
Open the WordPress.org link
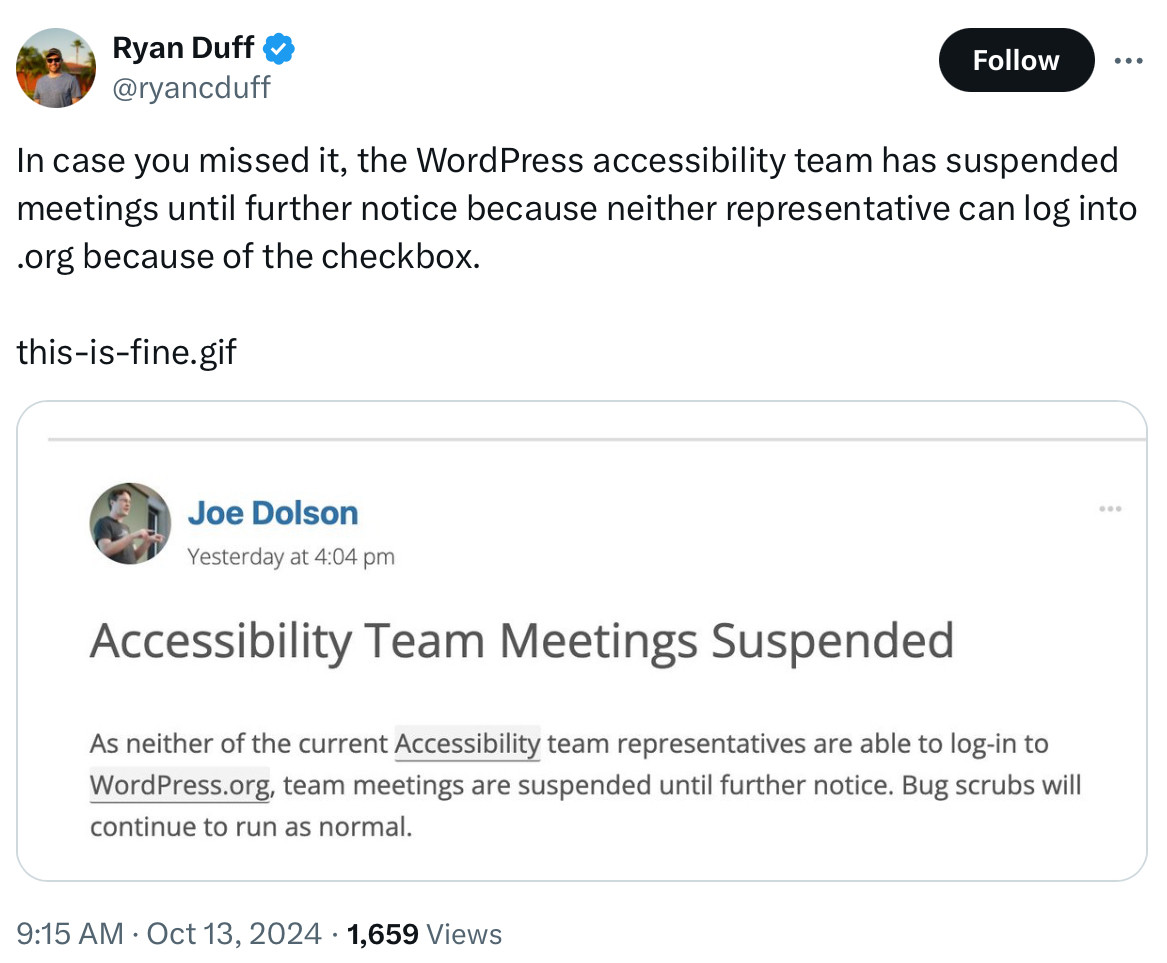pos(180,785)
